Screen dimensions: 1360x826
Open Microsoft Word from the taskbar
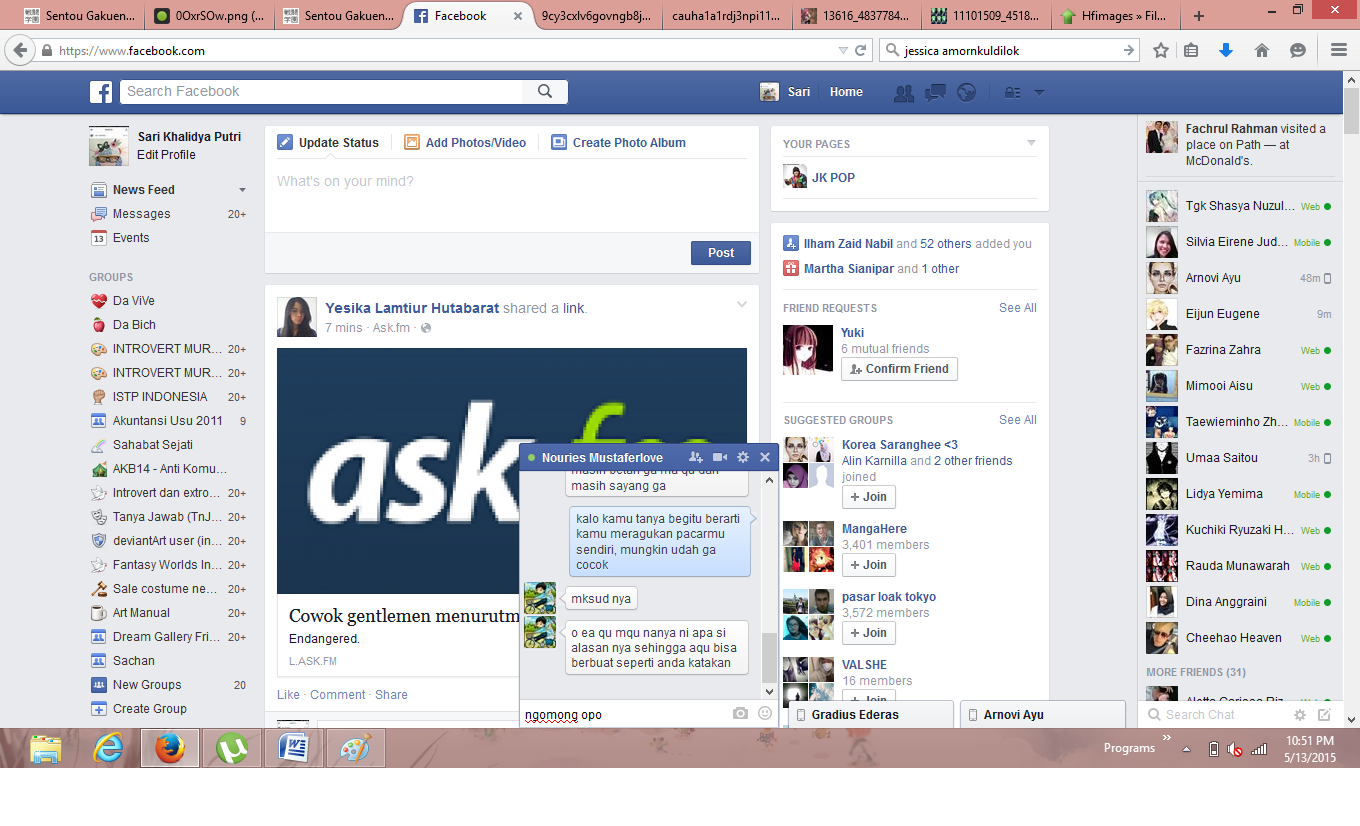tap(294, 748)
